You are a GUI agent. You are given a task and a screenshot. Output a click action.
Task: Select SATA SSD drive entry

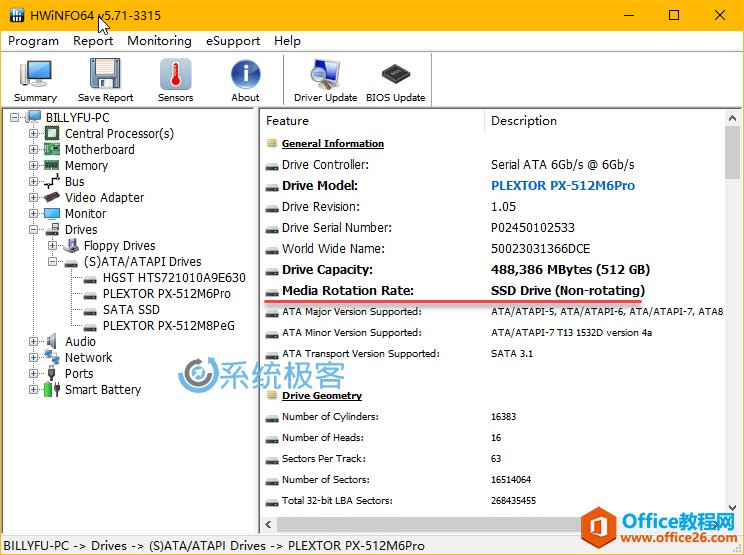pyautogui.click(x=131, y=310)
